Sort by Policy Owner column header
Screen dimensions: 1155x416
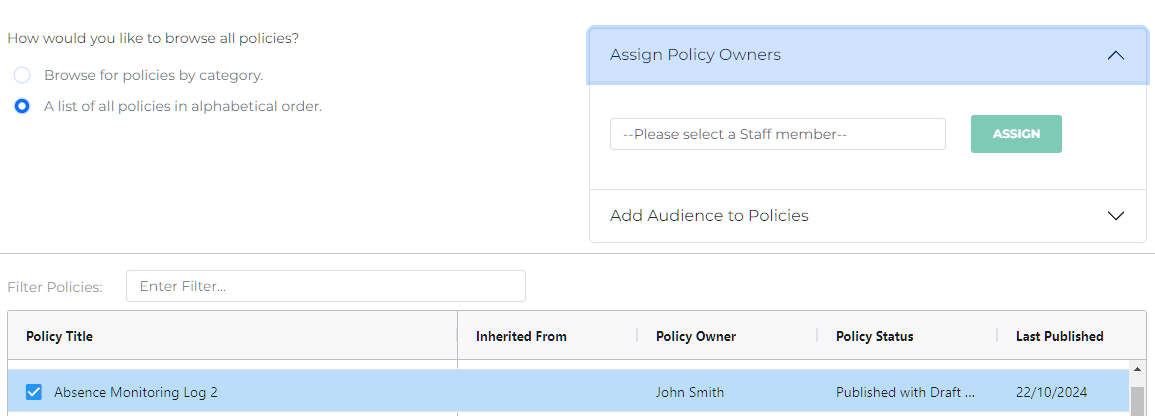(x=696, y=336)
